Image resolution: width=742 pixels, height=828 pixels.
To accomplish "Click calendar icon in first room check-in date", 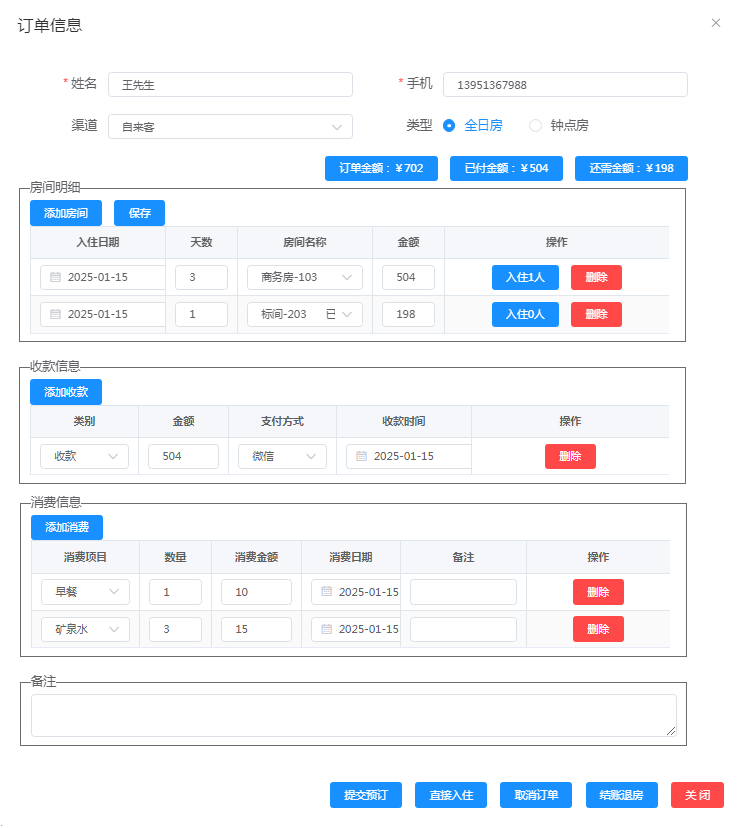I will 55,277.
